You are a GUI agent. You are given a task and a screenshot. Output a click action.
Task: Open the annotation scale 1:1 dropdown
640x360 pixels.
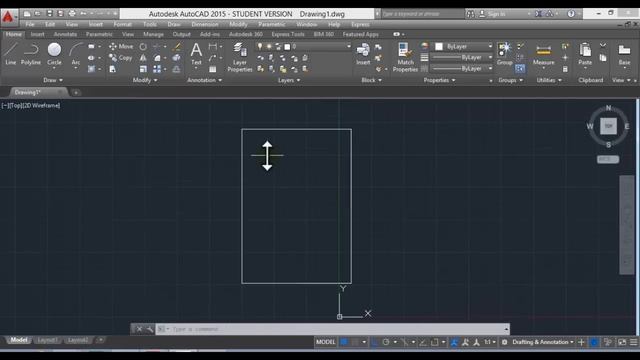490,342
